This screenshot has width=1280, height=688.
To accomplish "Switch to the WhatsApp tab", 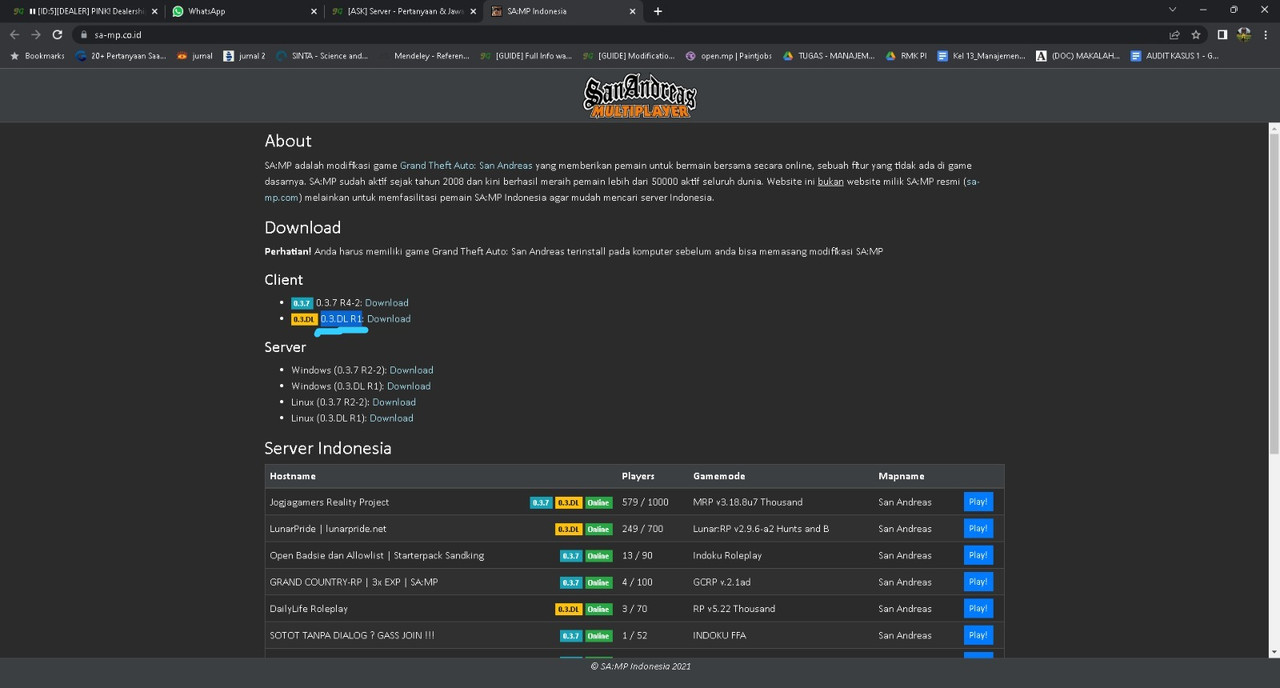I will tap(243, 11).
